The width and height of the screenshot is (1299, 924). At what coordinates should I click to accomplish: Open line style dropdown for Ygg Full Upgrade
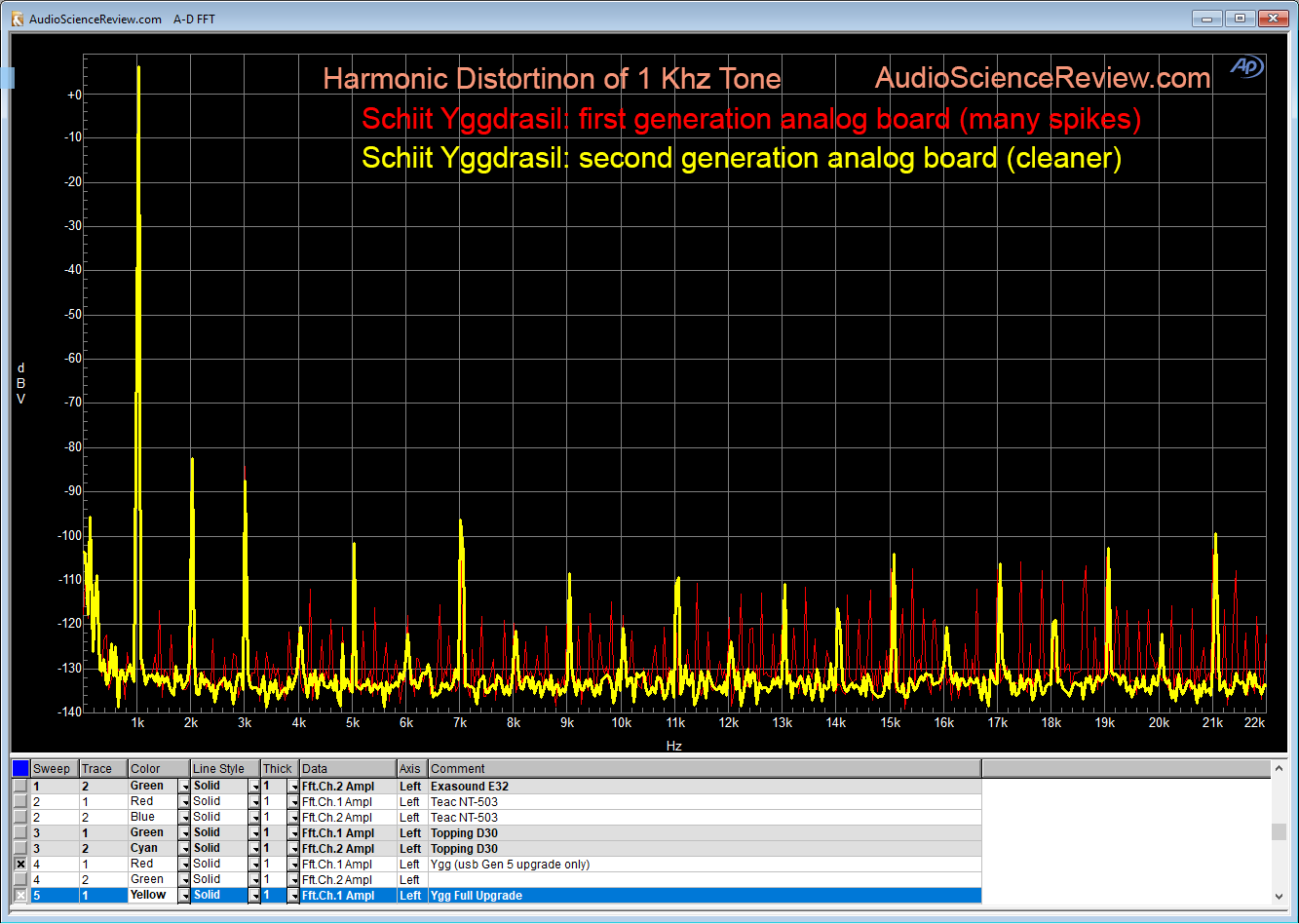[254, 895]
